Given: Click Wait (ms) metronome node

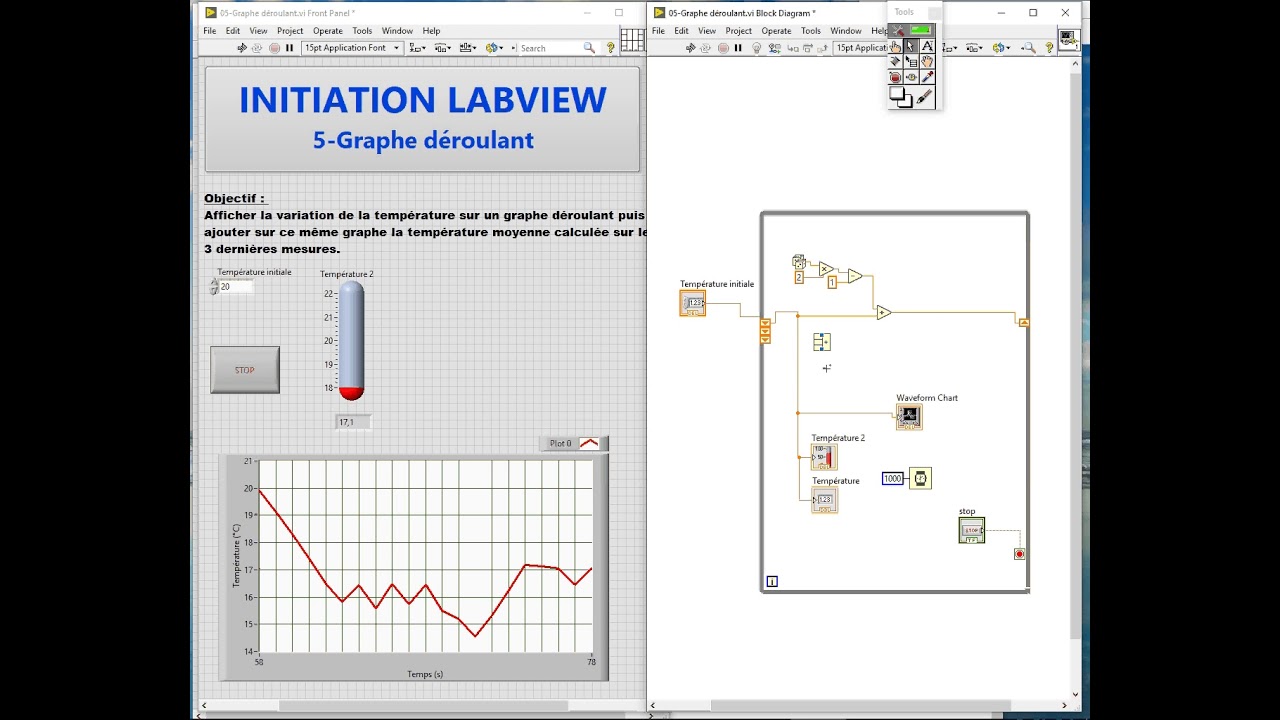Looking at the screenshot, I should (x=921, y=478).
